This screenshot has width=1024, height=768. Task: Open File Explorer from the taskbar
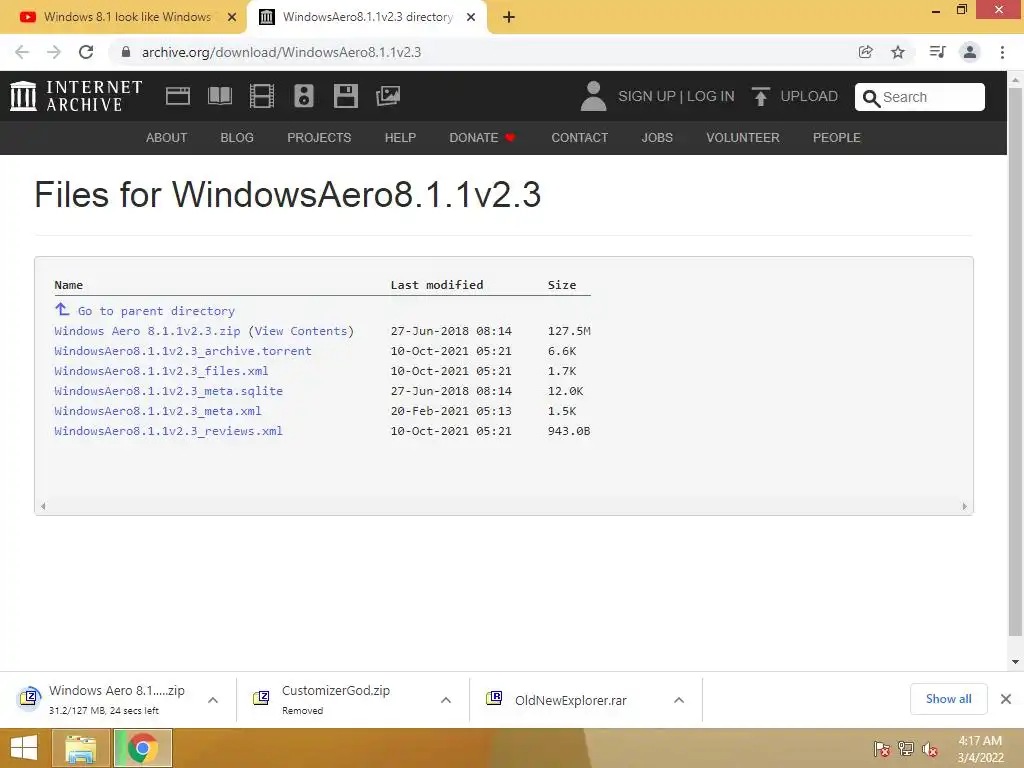[82, 748]
